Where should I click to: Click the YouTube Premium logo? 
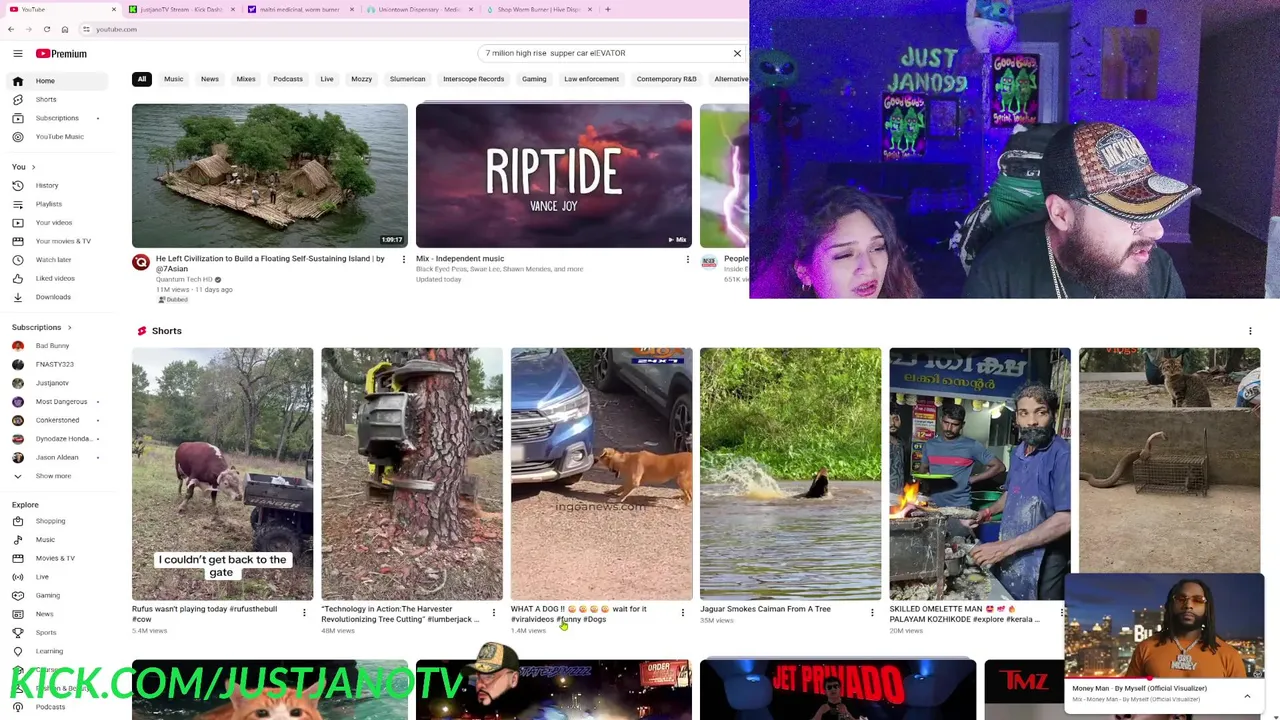tap(61, 53)
